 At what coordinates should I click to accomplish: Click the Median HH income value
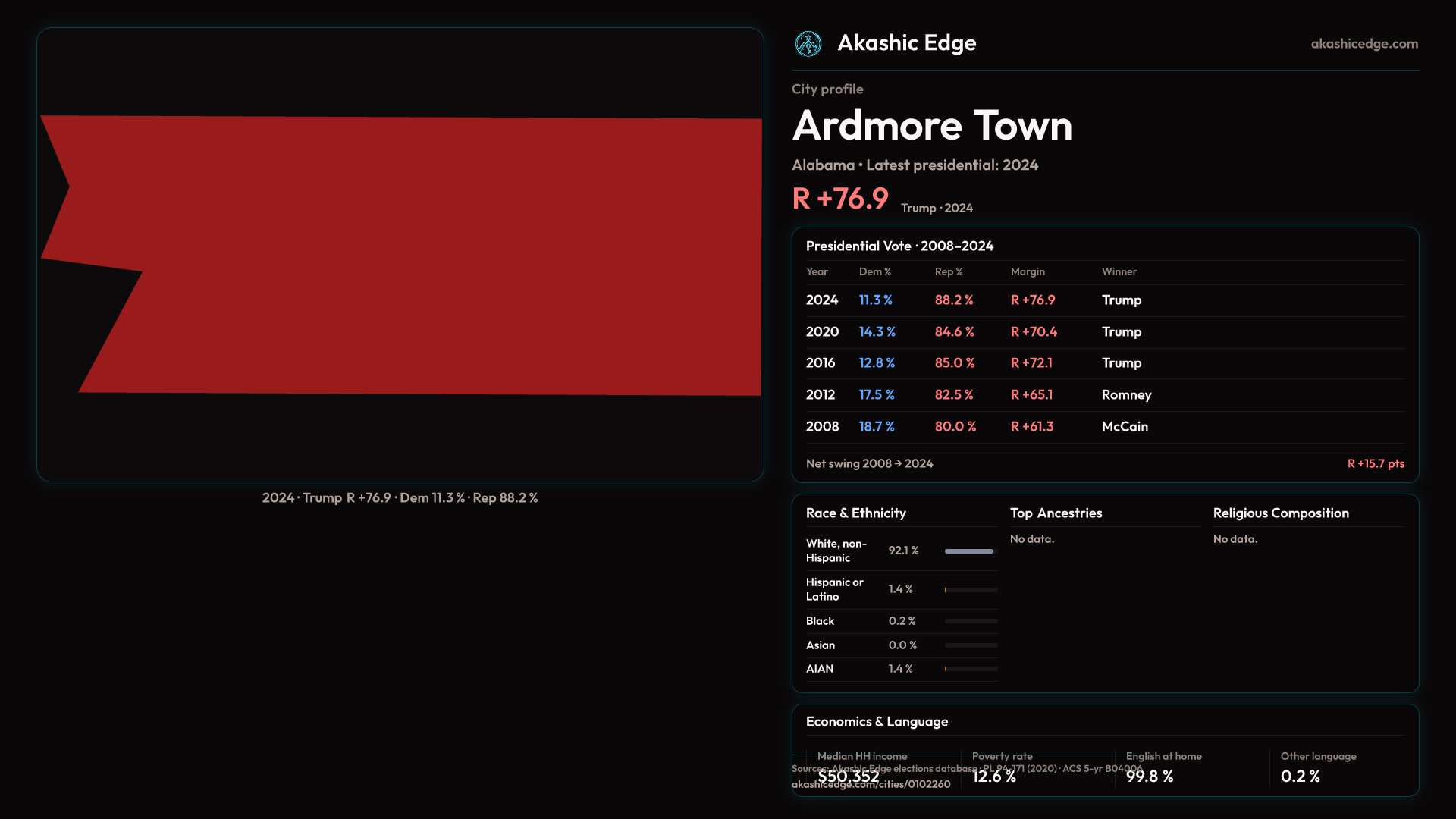849,777
